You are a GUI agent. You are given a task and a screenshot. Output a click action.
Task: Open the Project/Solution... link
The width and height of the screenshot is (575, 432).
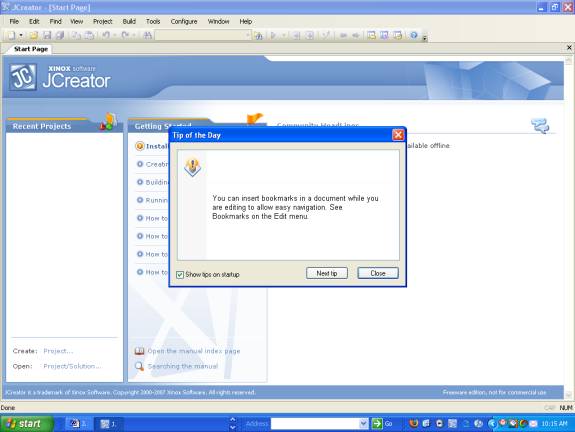click(x=72, y=366)
